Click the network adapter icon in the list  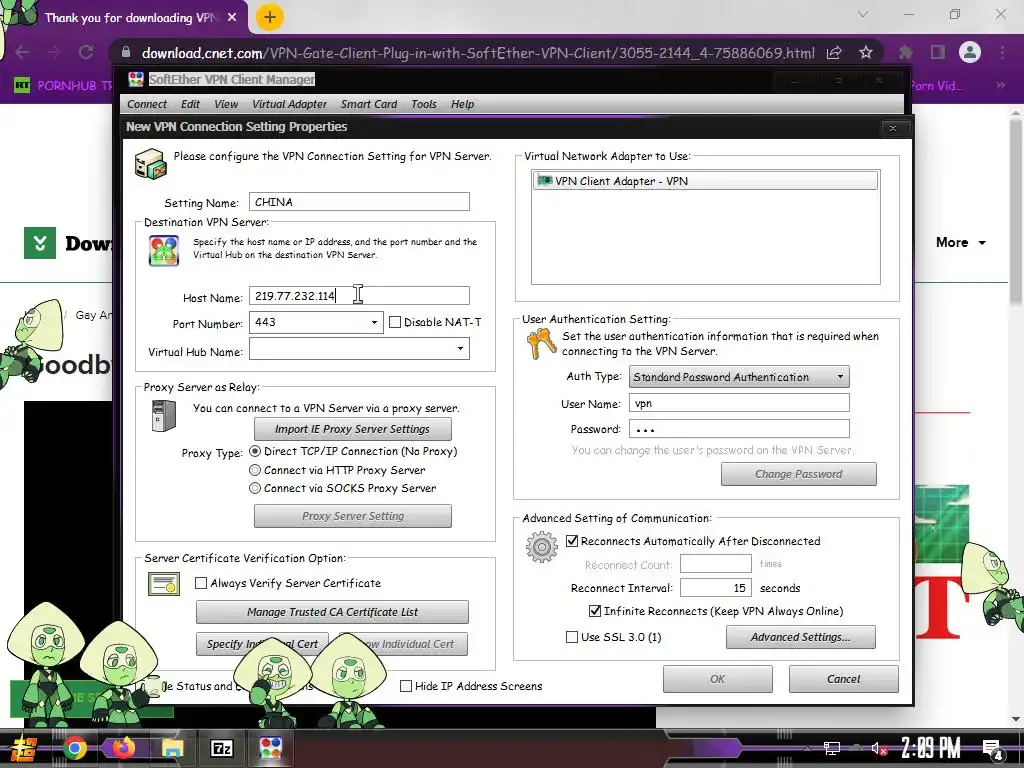[x=544, y=180]
